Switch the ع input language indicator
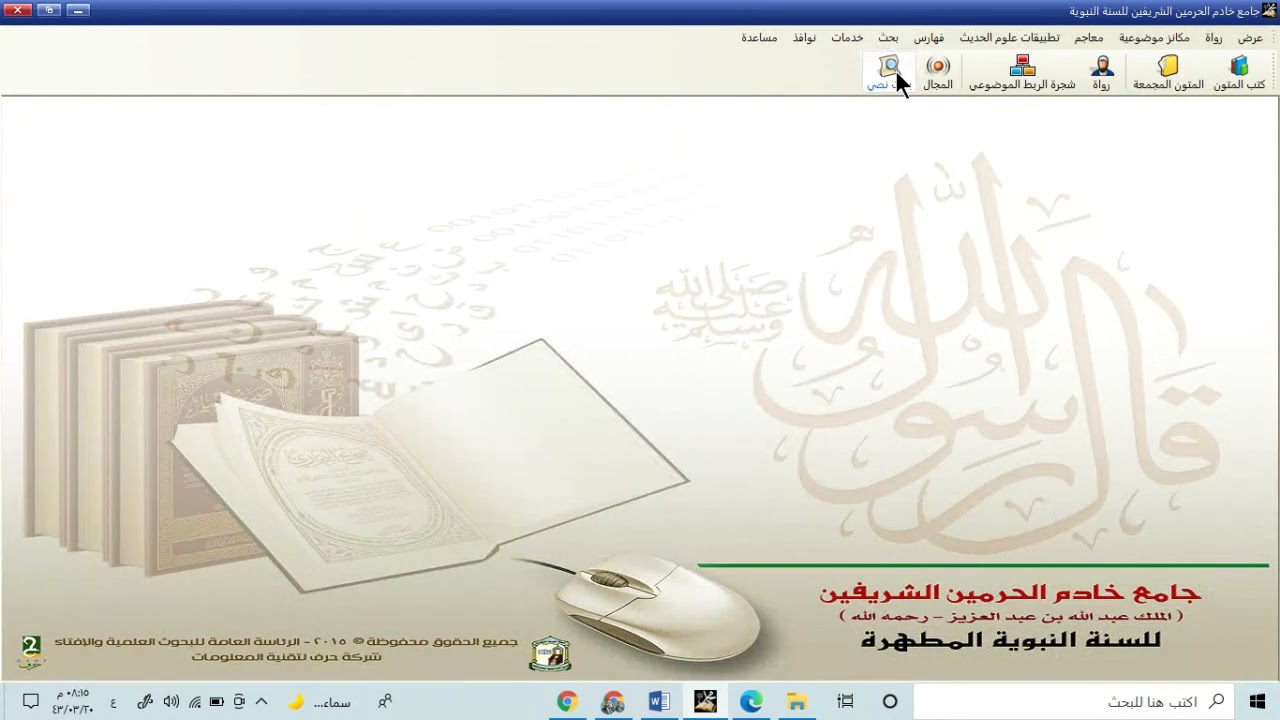The height and width of the screenshot is (720, 1280). point(113,702)
